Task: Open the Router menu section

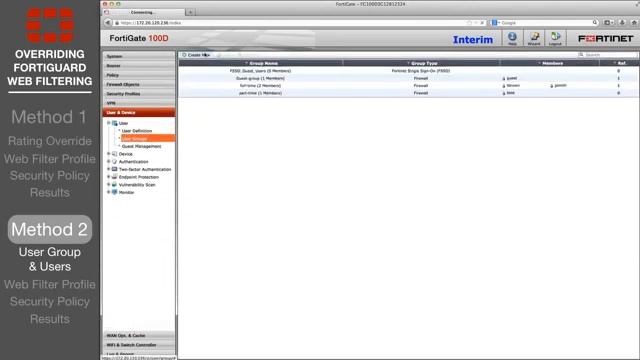Action: (139, 66)
